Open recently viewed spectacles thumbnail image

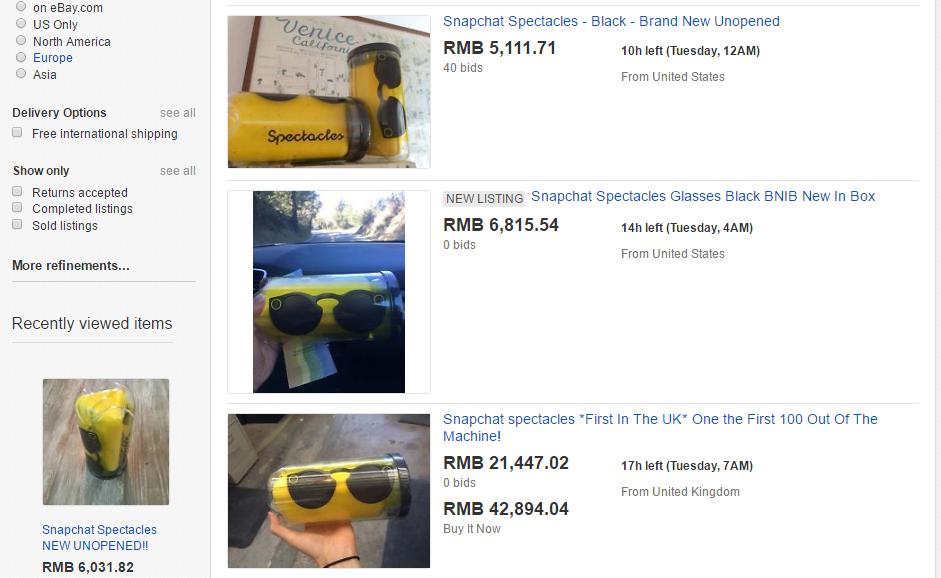(x=106, y=442)
